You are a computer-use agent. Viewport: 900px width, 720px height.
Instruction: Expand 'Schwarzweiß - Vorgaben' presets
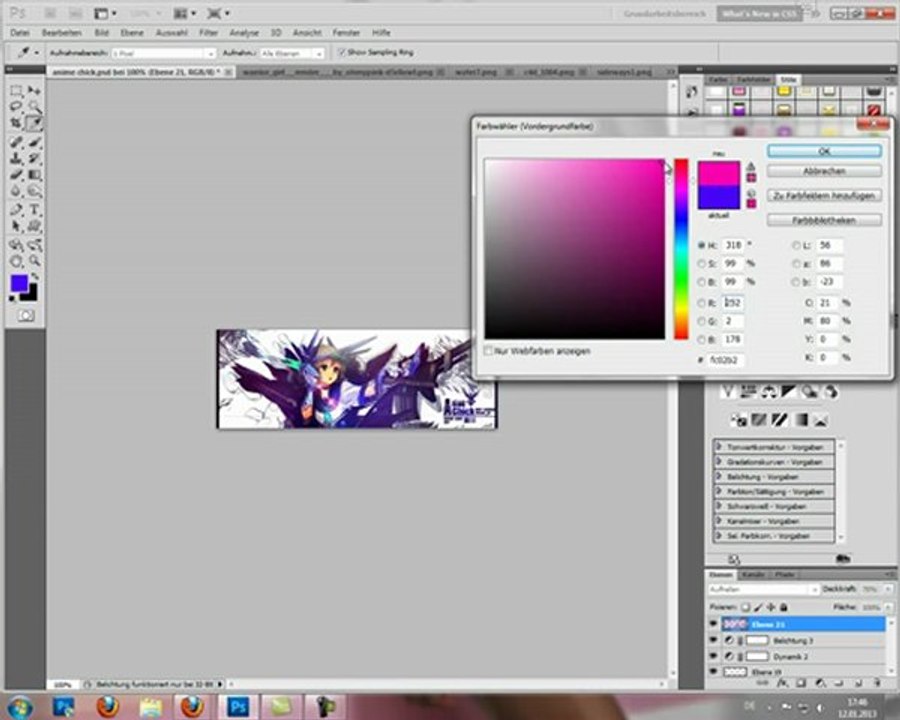click(x=720, y=507)
